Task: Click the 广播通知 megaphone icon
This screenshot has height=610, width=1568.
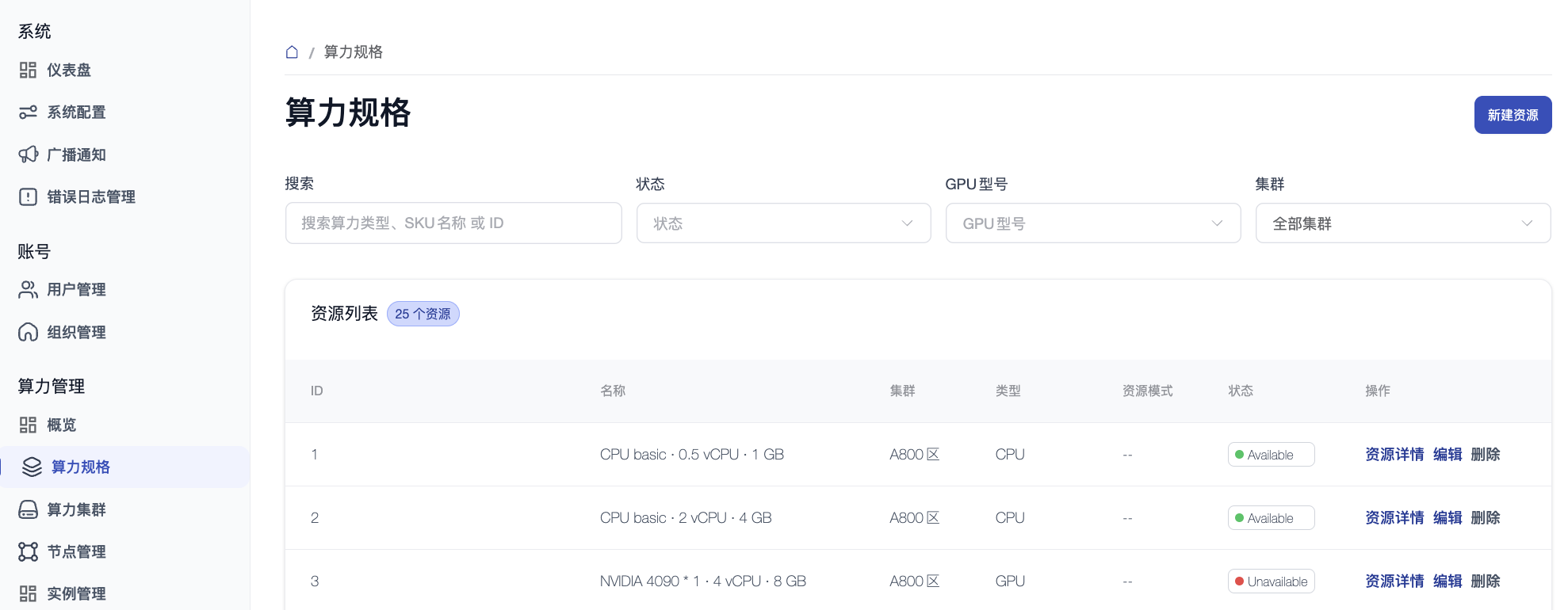Action: click(28, 154)
